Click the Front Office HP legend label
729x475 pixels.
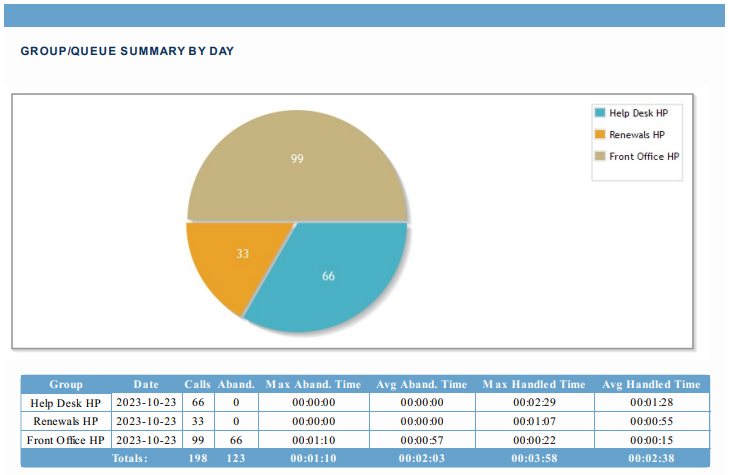(x=644, y=157)
